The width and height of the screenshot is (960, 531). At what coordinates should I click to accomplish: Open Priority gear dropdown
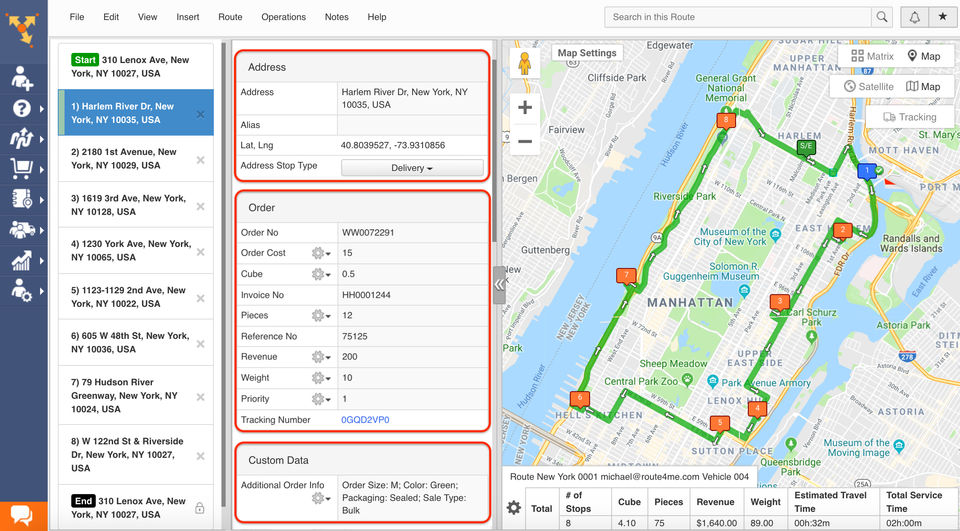tap(321, 399)
